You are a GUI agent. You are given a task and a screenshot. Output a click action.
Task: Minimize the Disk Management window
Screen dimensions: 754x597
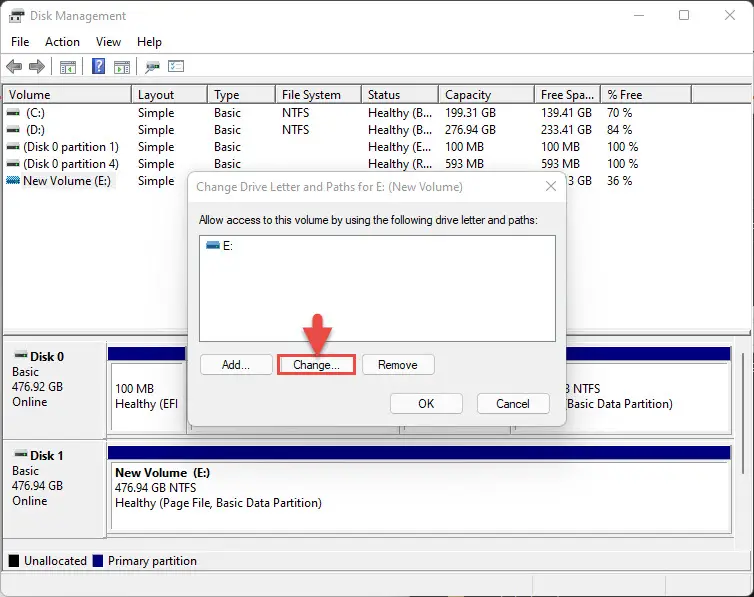click(639, 15)
